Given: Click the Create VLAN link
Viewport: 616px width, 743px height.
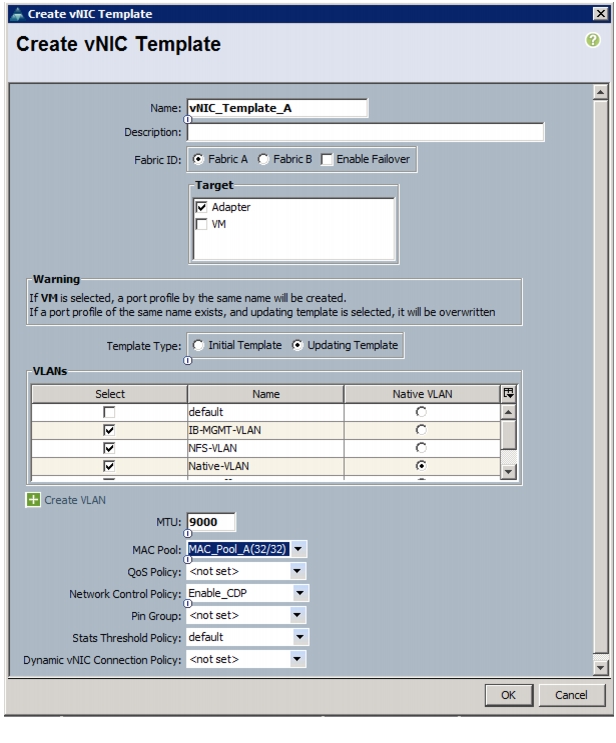Looking at the screenshot, I should (x=75, y=500).
